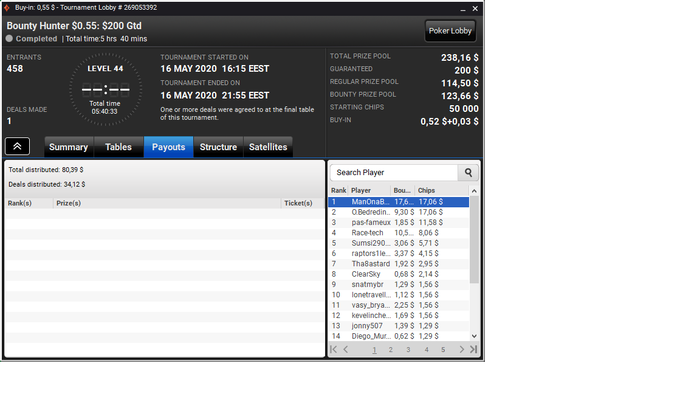View the Satellites tab
The width and height of the screenshot is (700, 394).
point(268,147)
